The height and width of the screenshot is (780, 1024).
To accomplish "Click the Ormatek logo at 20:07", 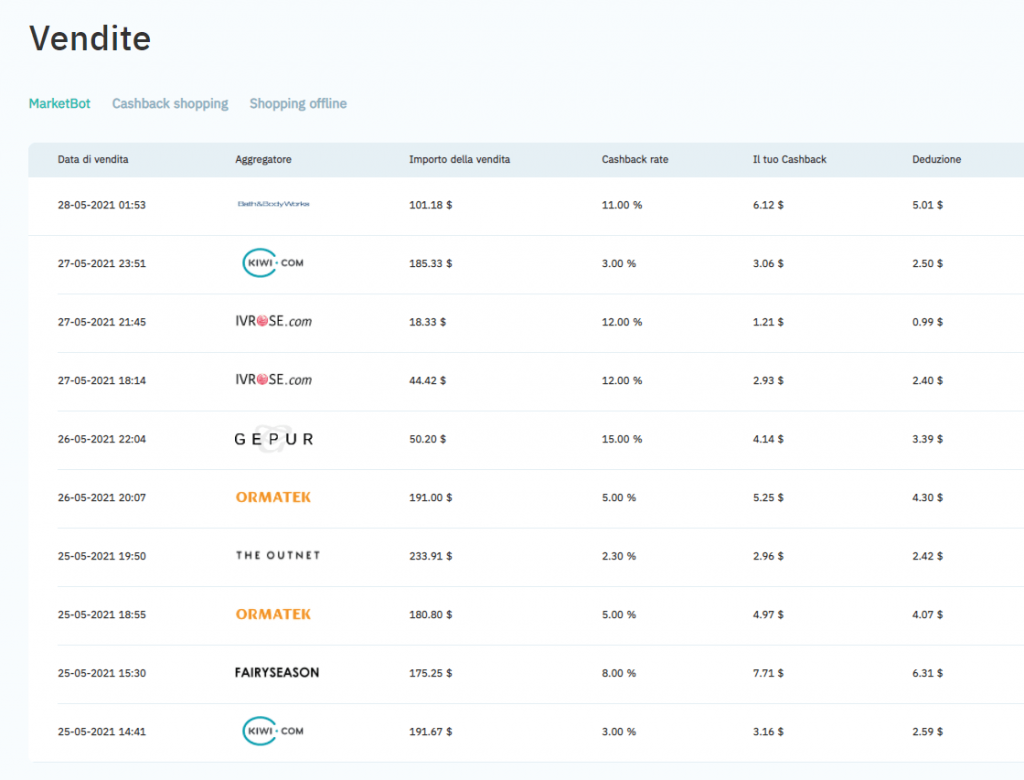I will [273, 497].
